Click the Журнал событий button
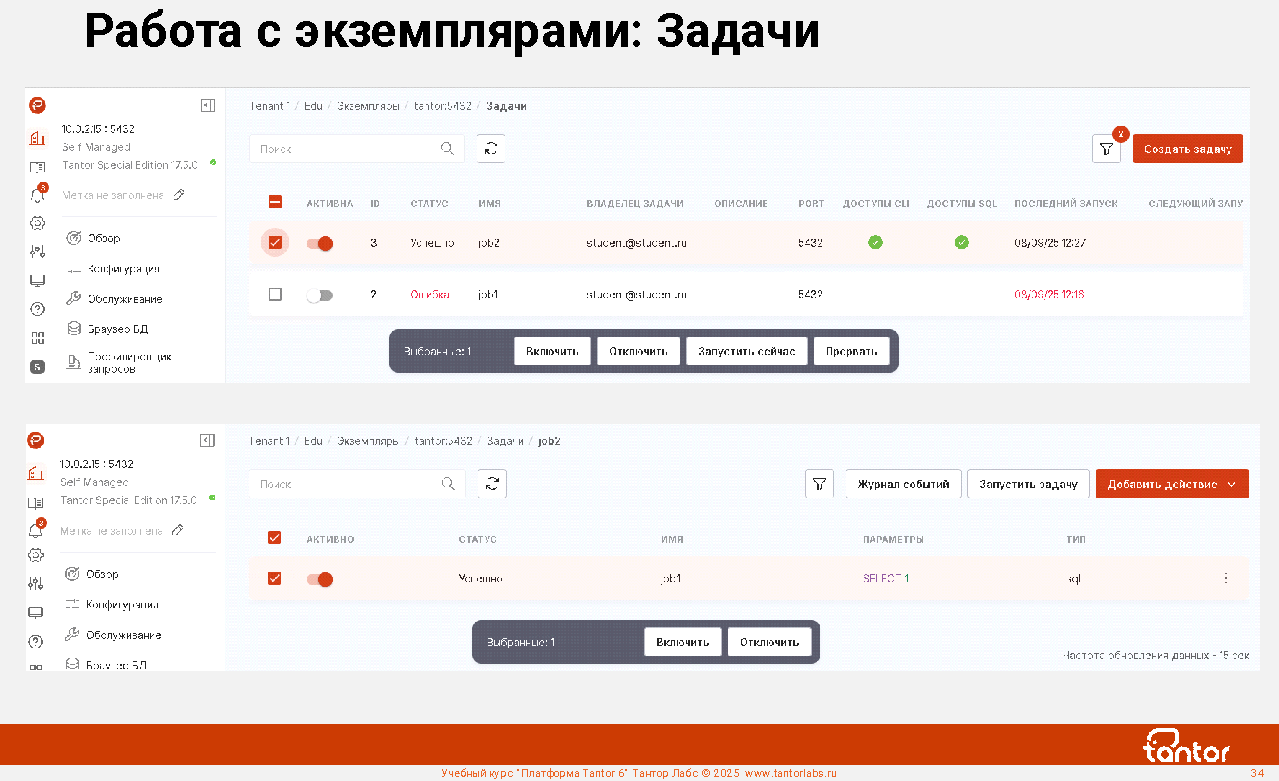Image resolution: width=1279 pixels, height=781 pixels. click(903, 484)
